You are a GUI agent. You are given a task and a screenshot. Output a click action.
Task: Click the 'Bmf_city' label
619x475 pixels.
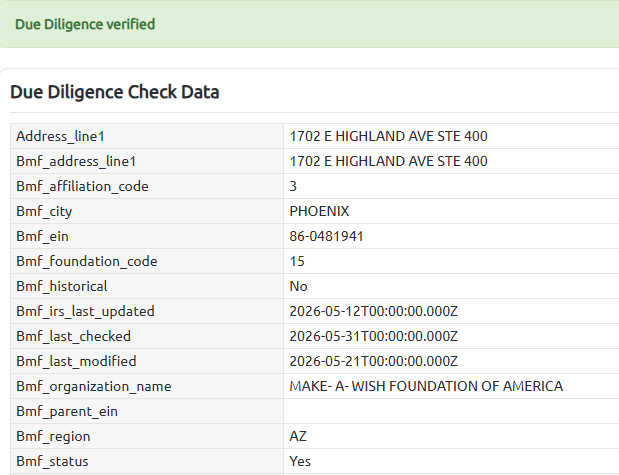click(44, 212)
